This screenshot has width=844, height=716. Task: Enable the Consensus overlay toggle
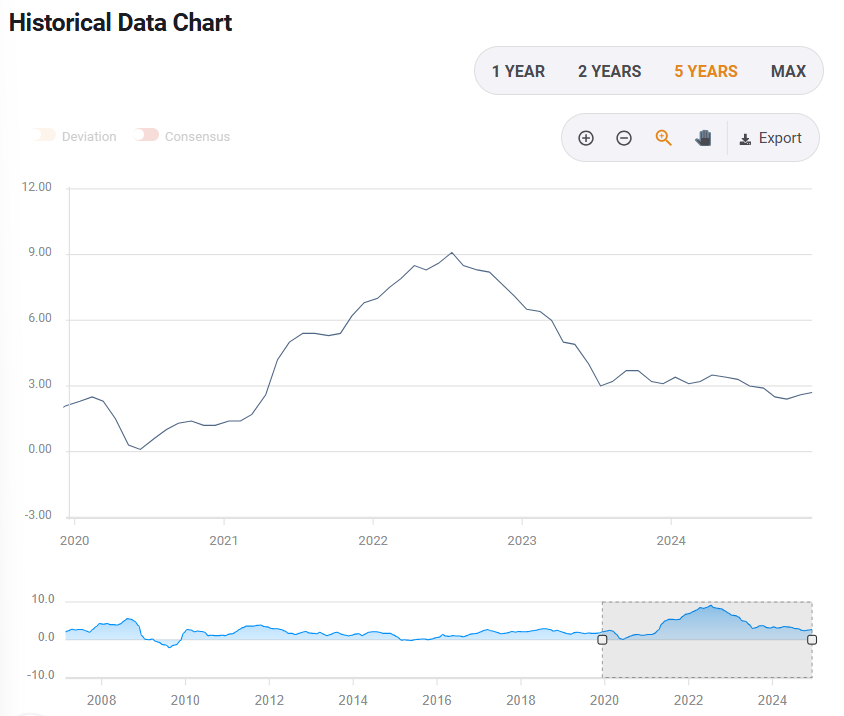coord(147,134)
